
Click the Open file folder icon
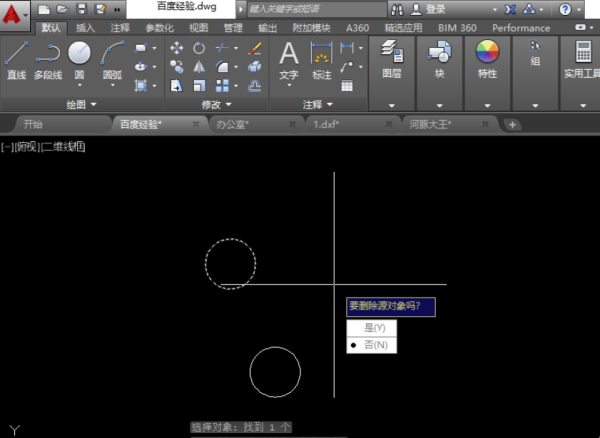coord(62,9)
